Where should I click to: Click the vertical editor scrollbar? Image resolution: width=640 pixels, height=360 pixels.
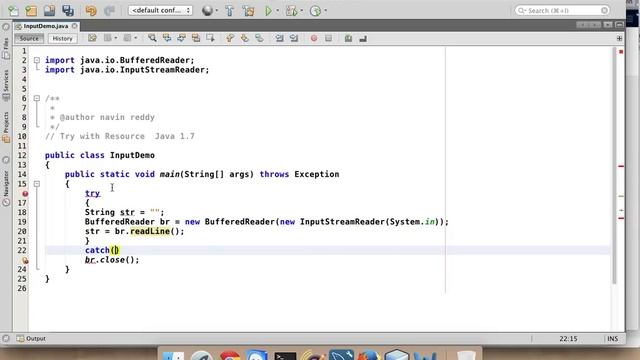click(x=614, y=165)
